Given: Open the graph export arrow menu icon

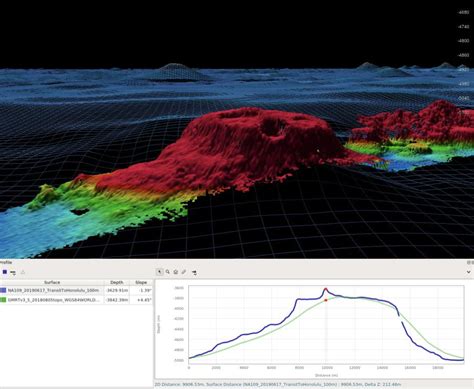Looking at the screenshot, I should (x=194, y=273).
